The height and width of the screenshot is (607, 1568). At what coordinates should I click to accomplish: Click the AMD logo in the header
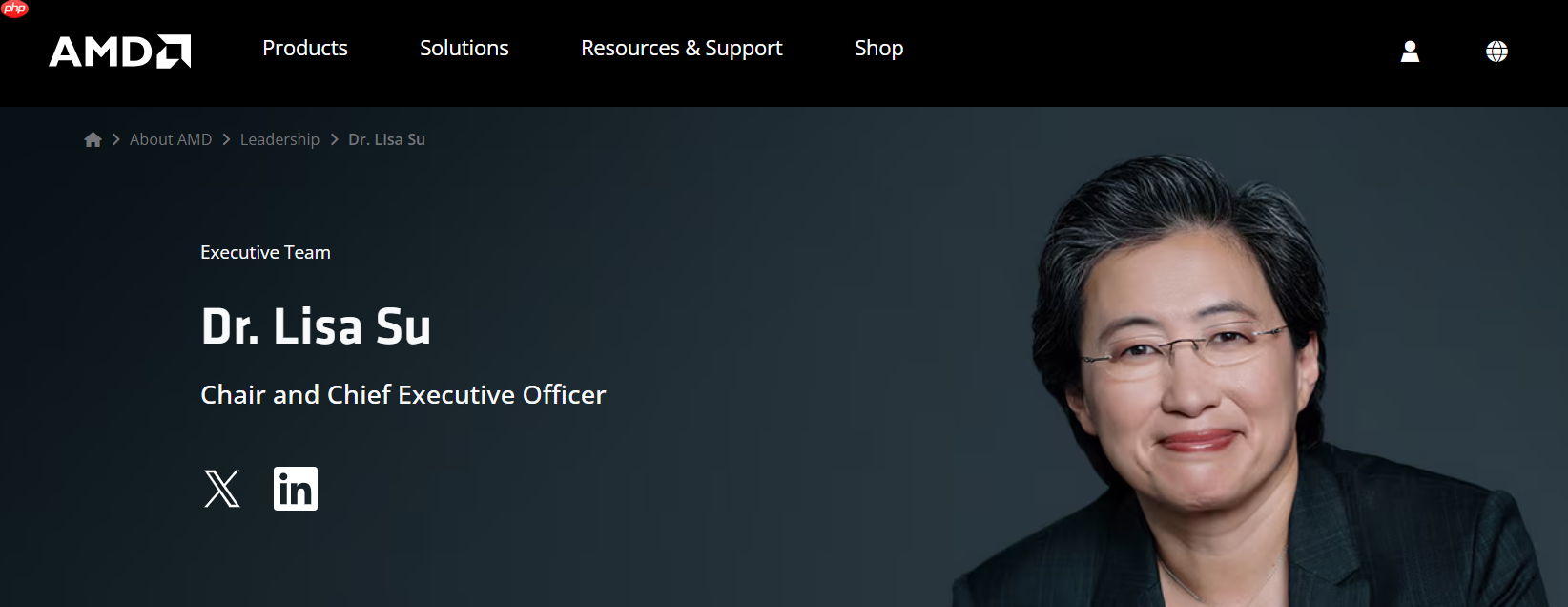120,52
